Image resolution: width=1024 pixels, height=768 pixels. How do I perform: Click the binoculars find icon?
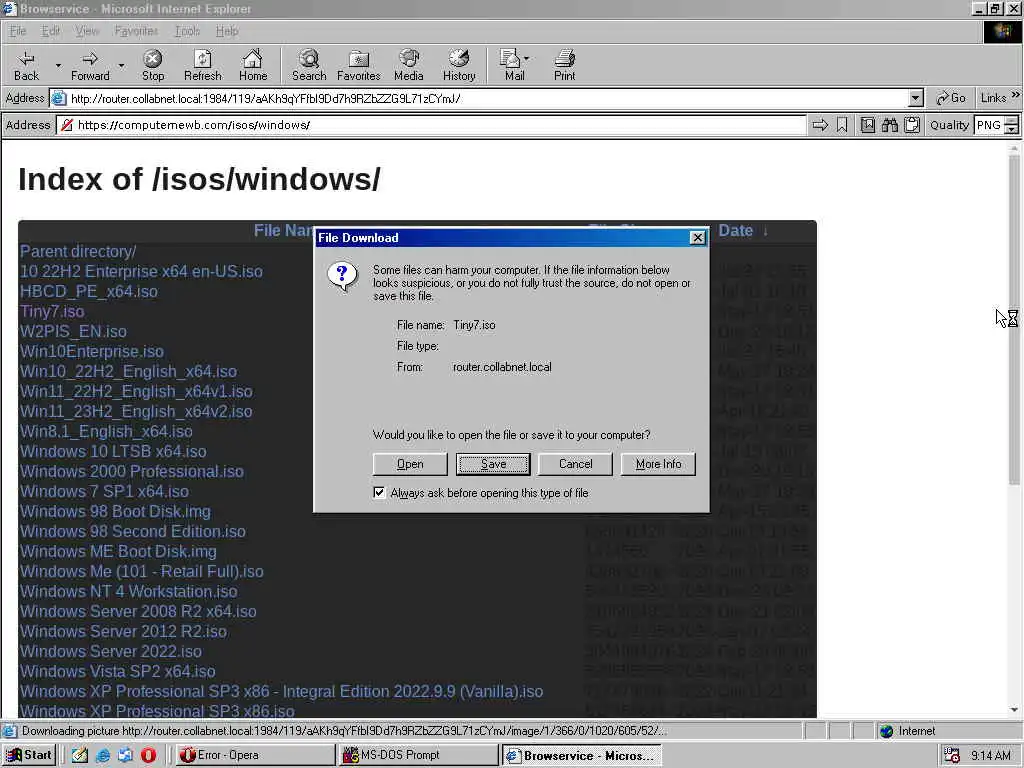pyautogui.click(x=889, y=125)
